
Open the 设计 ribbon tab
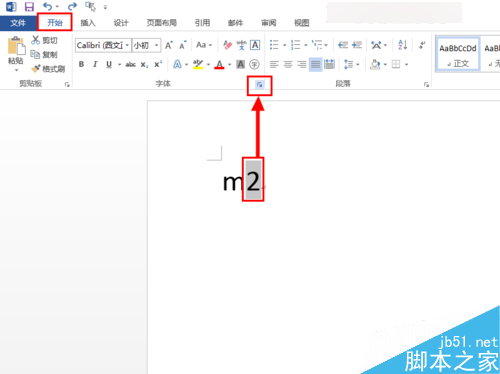pos(121,23)
